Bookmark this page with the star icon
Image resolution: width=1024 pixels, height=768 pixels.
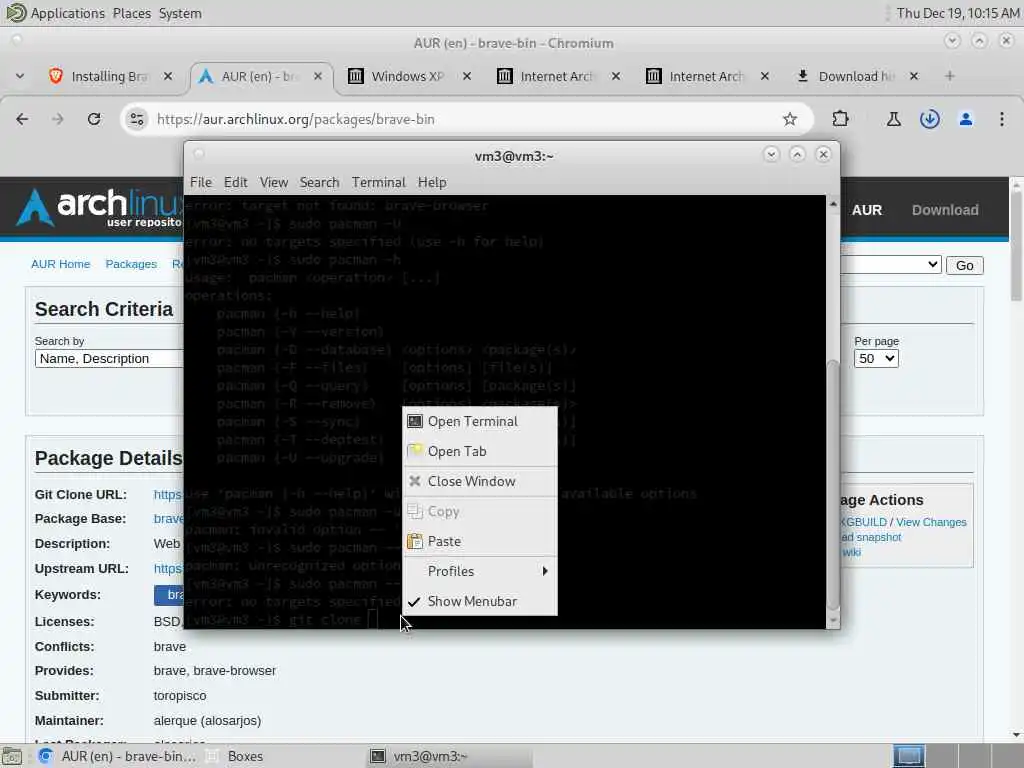tap(790, 119)
